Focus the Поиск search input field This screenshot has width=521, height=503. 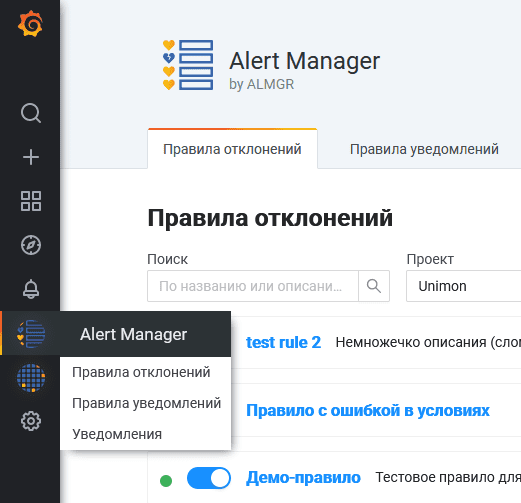point(253,286)
